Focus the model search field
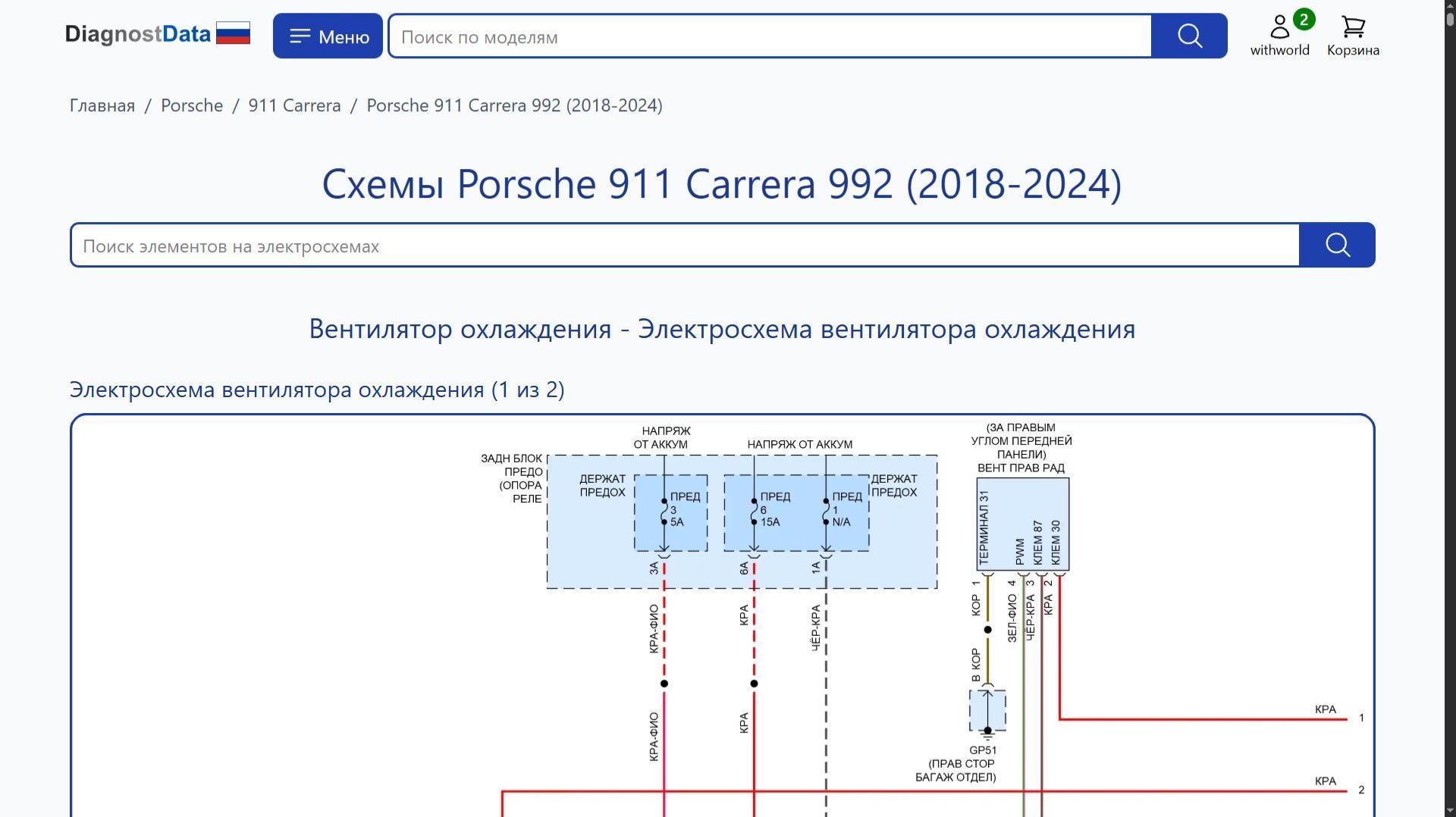 (770, 36)
